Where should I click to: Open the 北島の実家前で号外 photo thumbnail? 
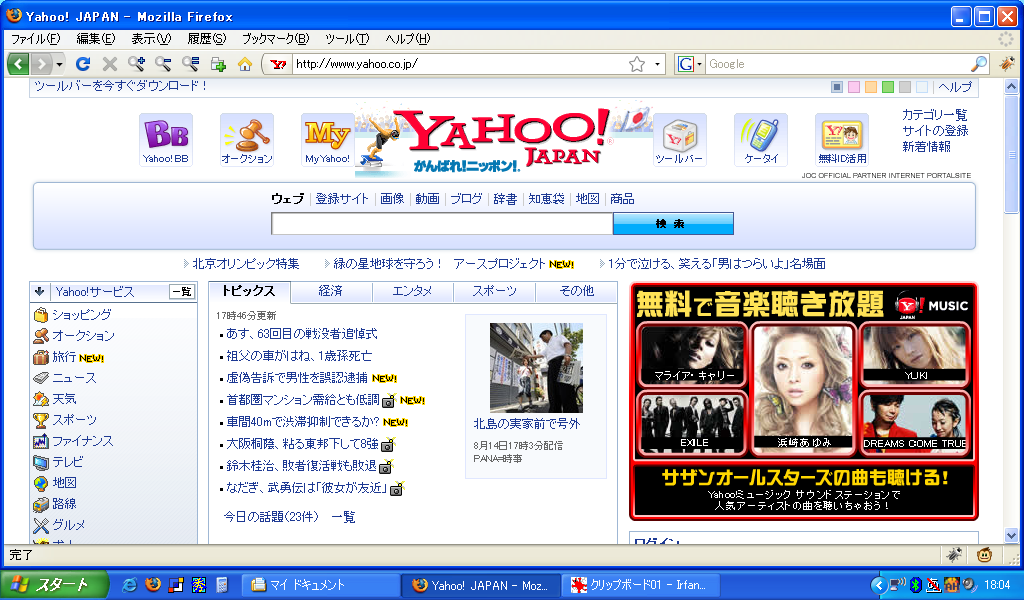tap(536, 368)
